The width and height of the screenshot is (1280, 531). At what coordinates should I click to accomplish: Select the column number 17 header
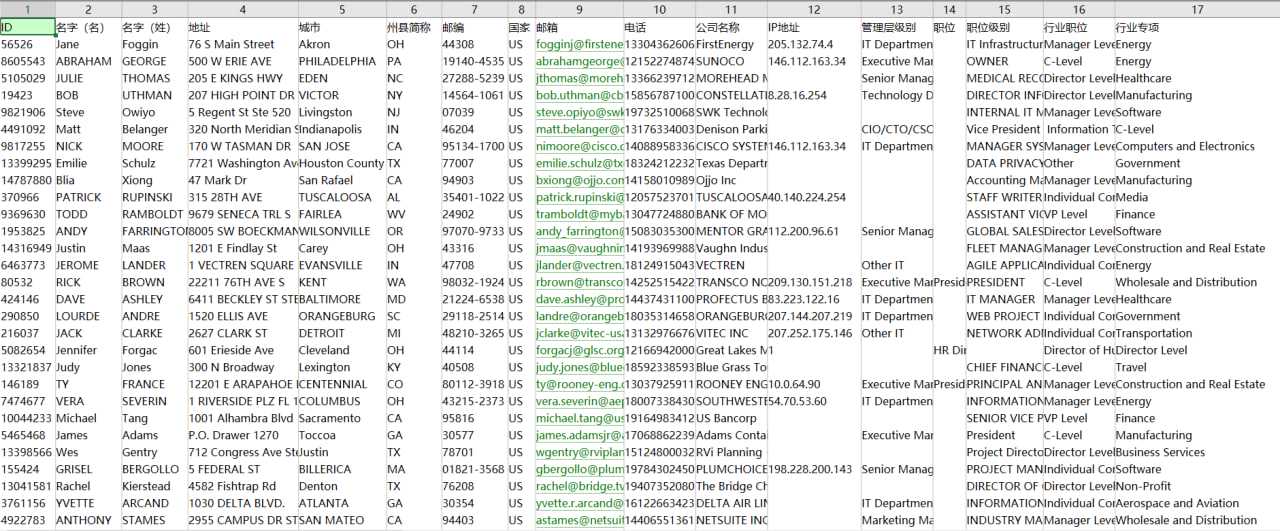[1197, 9]
